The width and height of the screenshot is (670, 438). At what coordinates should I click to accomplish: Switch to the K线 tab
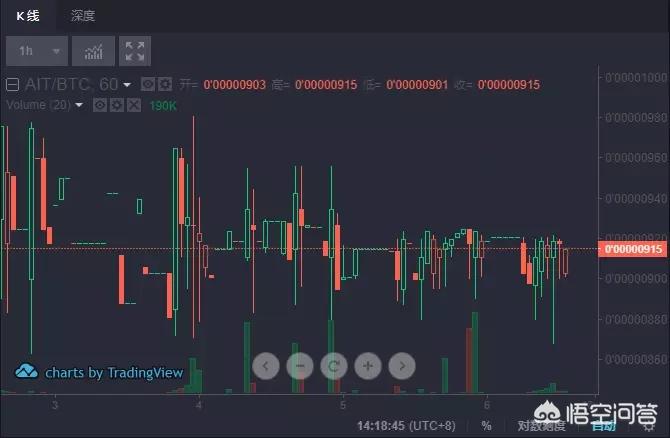(26, 16)
